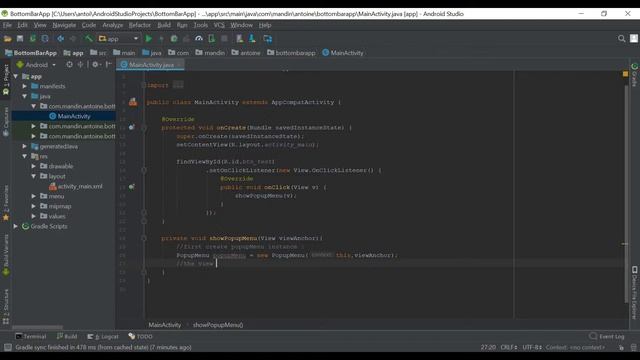Click the UTF-8 encoding selector
640x360 pixels.
pyautogui.click(x=532, y=347)
